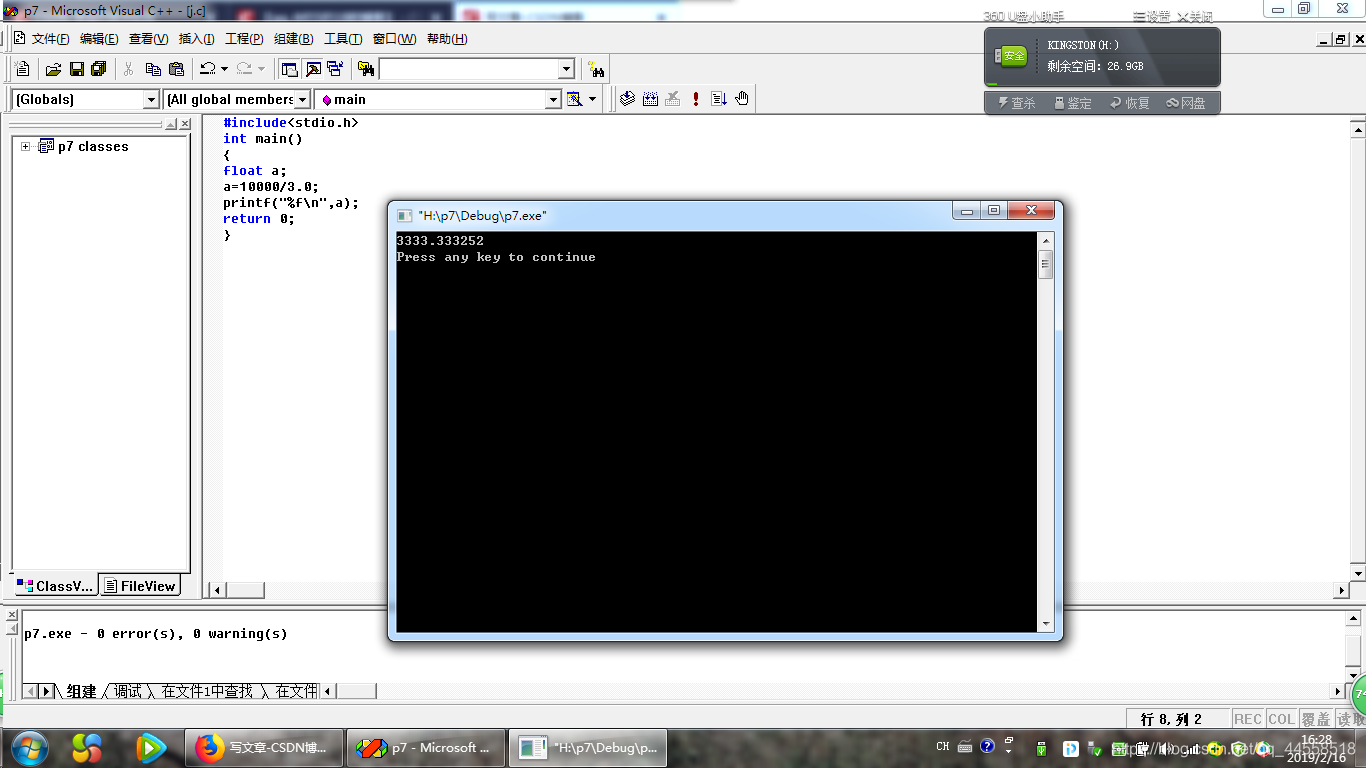The height and width of the screenshot is (768, 1366).
Task: Click the Save All toolbar icon
Action: 98,69
